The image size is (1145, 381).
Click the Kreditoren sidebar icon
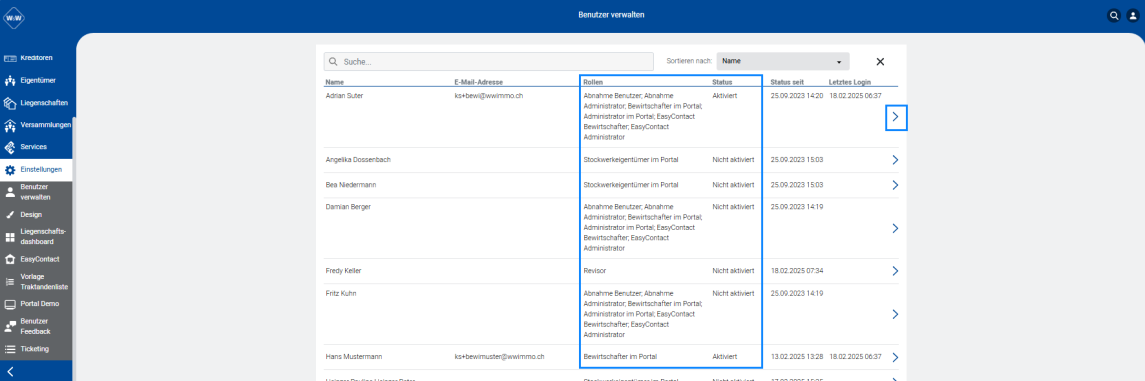tap(10, 58)
